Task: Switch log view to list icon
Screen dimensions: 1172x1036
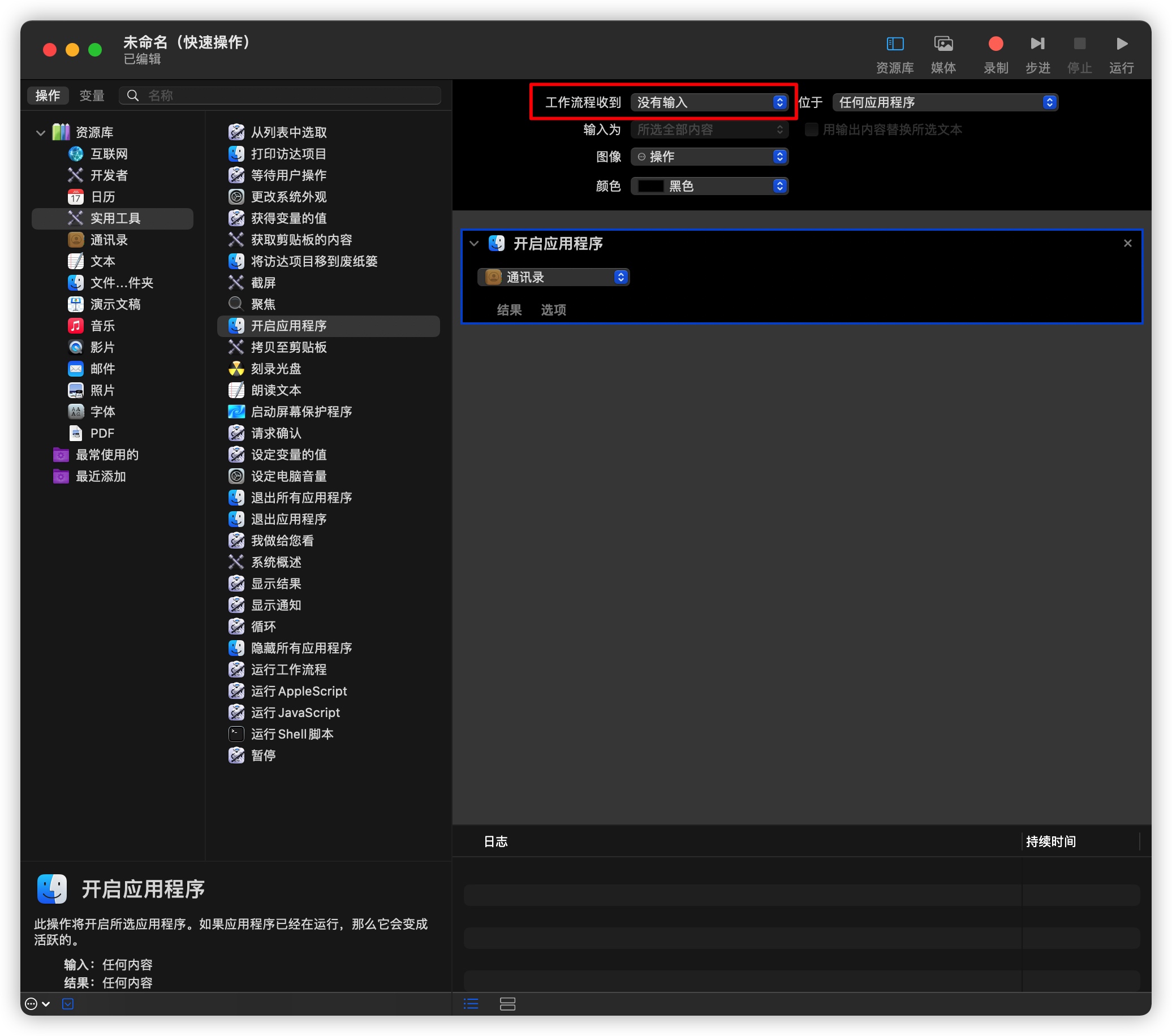Action: tap(471, 1004)
